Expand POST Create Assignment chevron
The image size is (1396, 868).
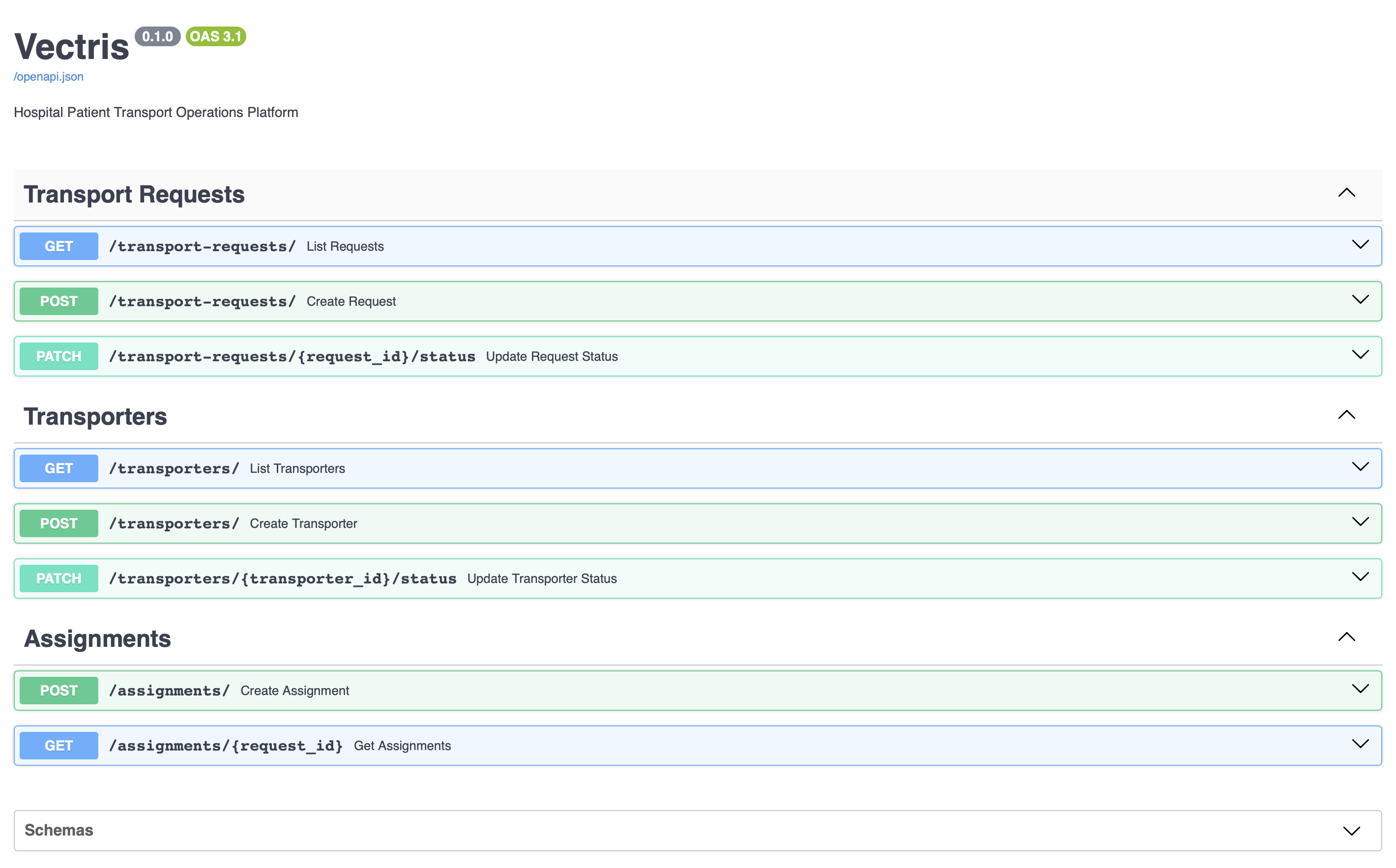click(1361, 690)
